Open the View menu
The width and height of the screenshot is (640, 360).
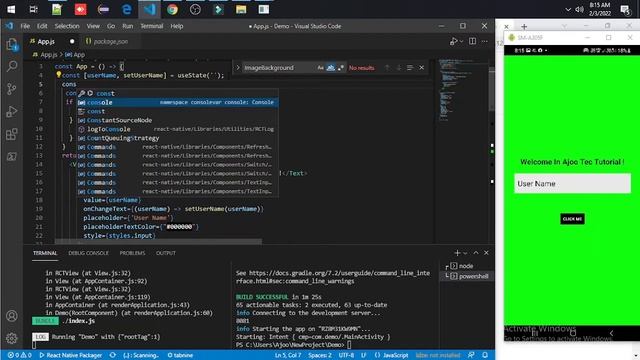point(93,26)
